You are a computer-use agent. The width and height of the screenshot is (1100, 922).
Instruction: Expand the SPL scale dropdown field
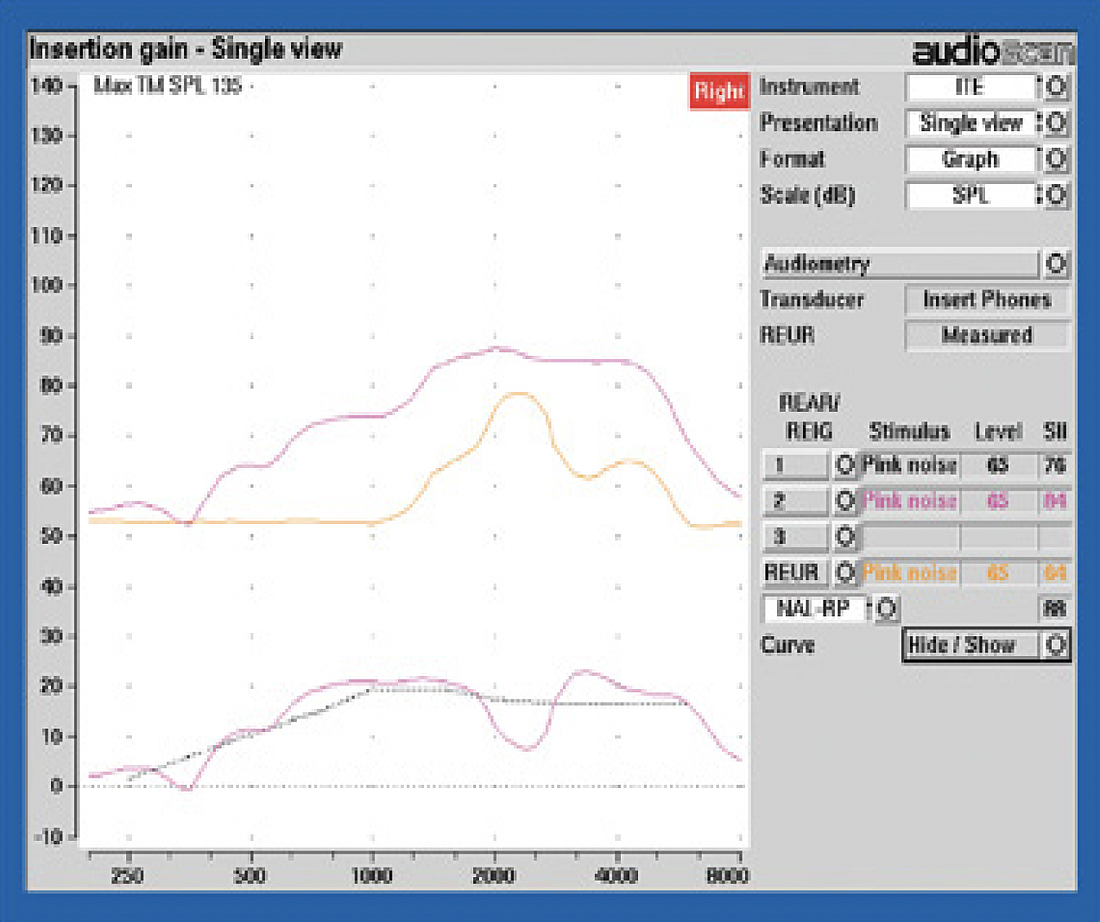[x=971, y=195]
